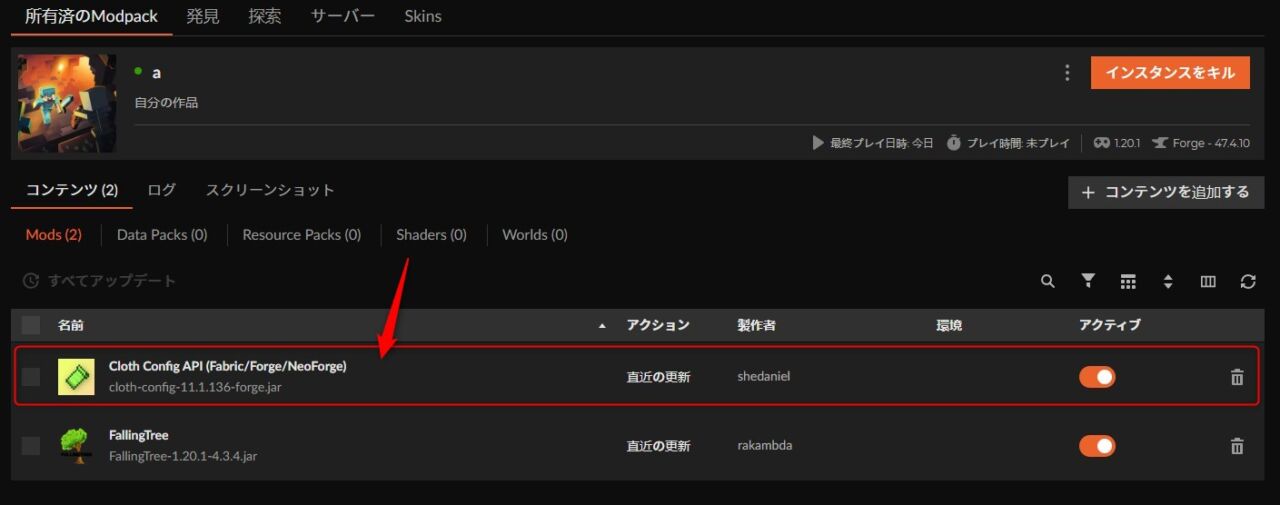
Task: Go to the 発見 tab
Action: click(203, 16)
